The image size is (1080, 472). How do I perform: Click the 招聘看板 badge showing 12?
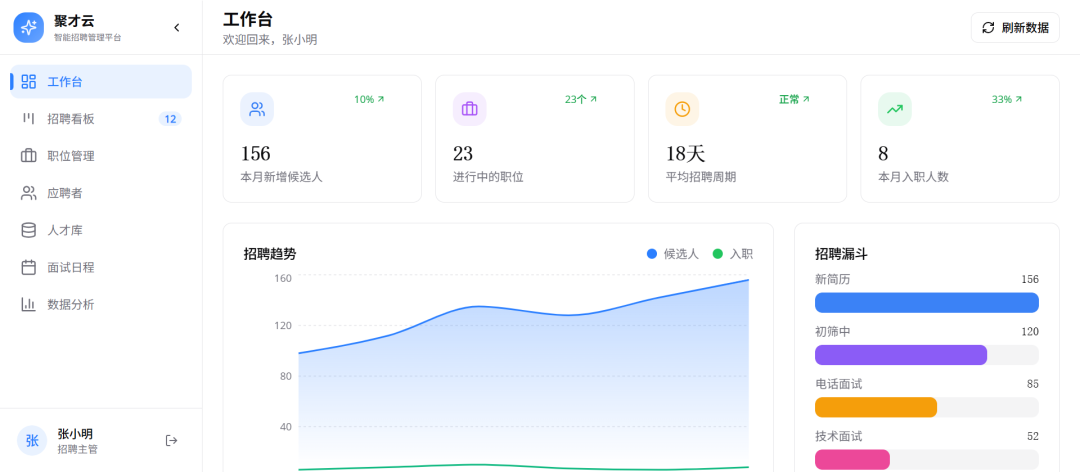click(170, 119)
